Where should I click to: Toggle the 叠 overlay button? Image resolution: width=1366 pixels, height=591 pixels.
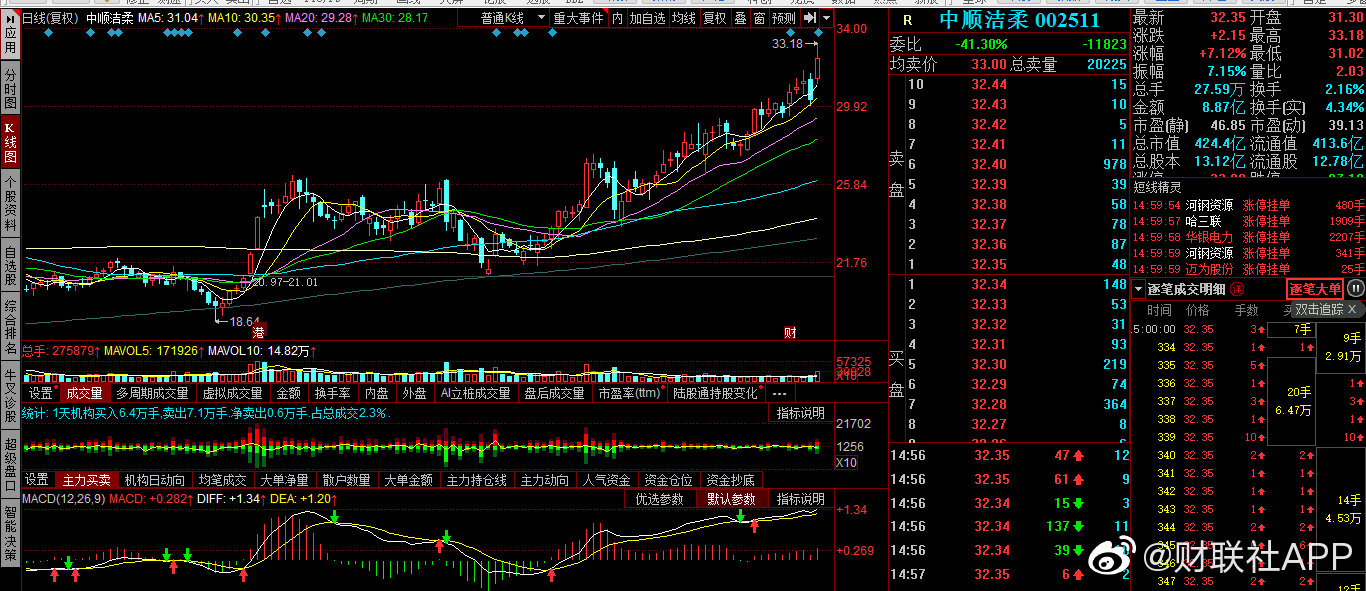740,18
